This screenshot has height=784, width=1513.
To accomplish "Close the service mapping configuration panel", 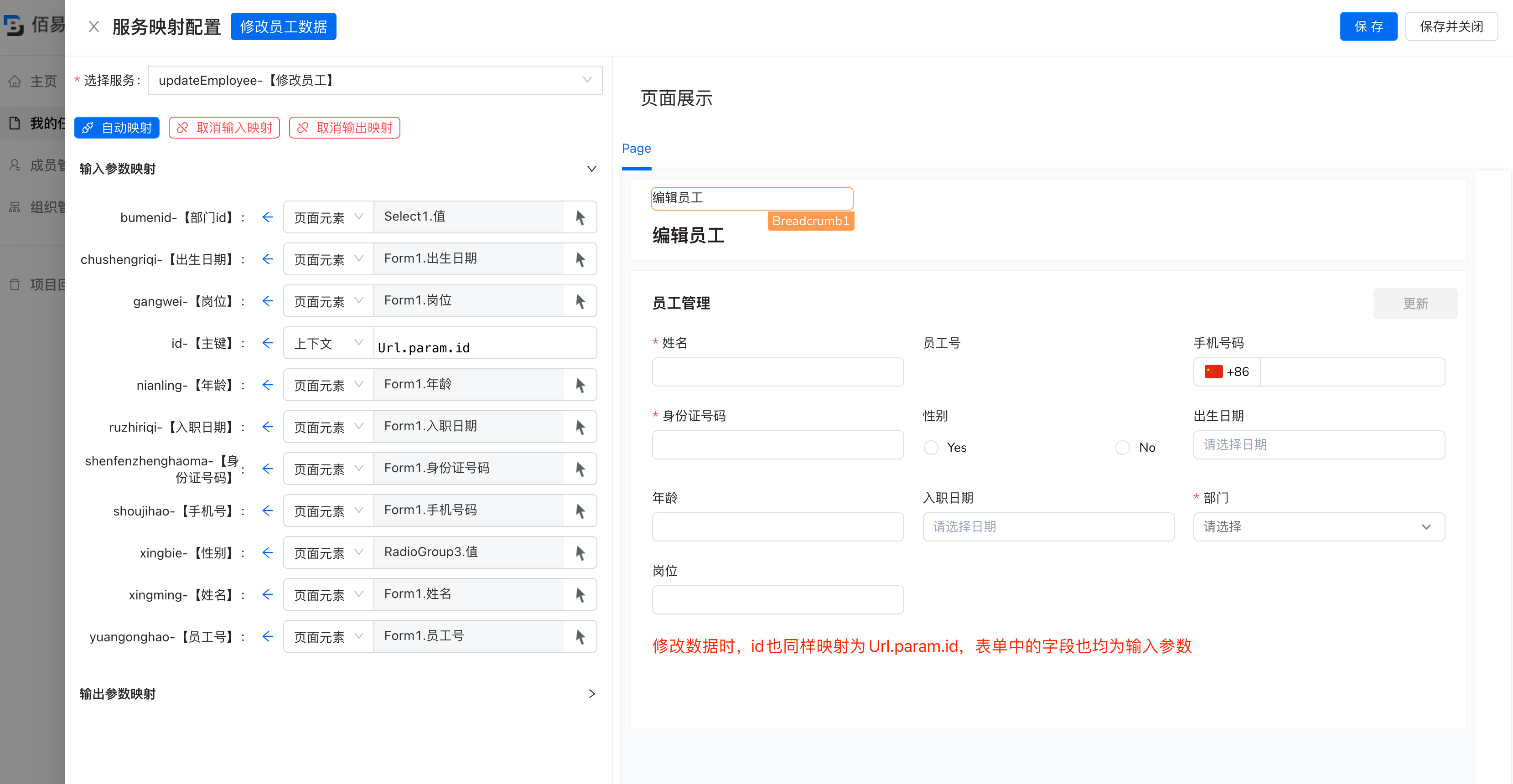I will (93, 27).
